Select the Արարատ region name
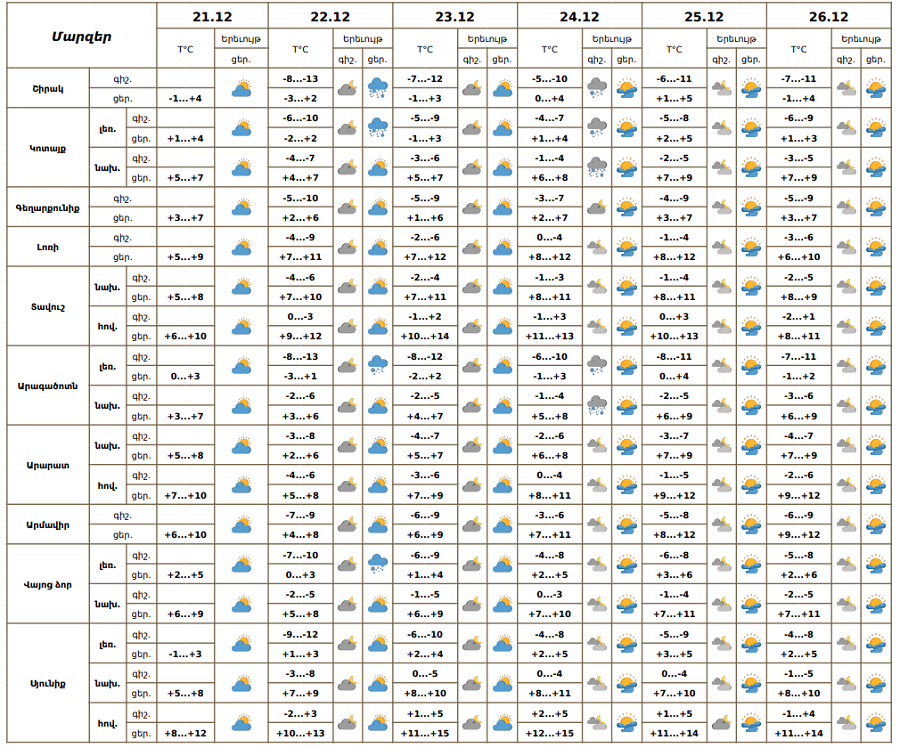 pyautogui.click(x=48, y=465)
